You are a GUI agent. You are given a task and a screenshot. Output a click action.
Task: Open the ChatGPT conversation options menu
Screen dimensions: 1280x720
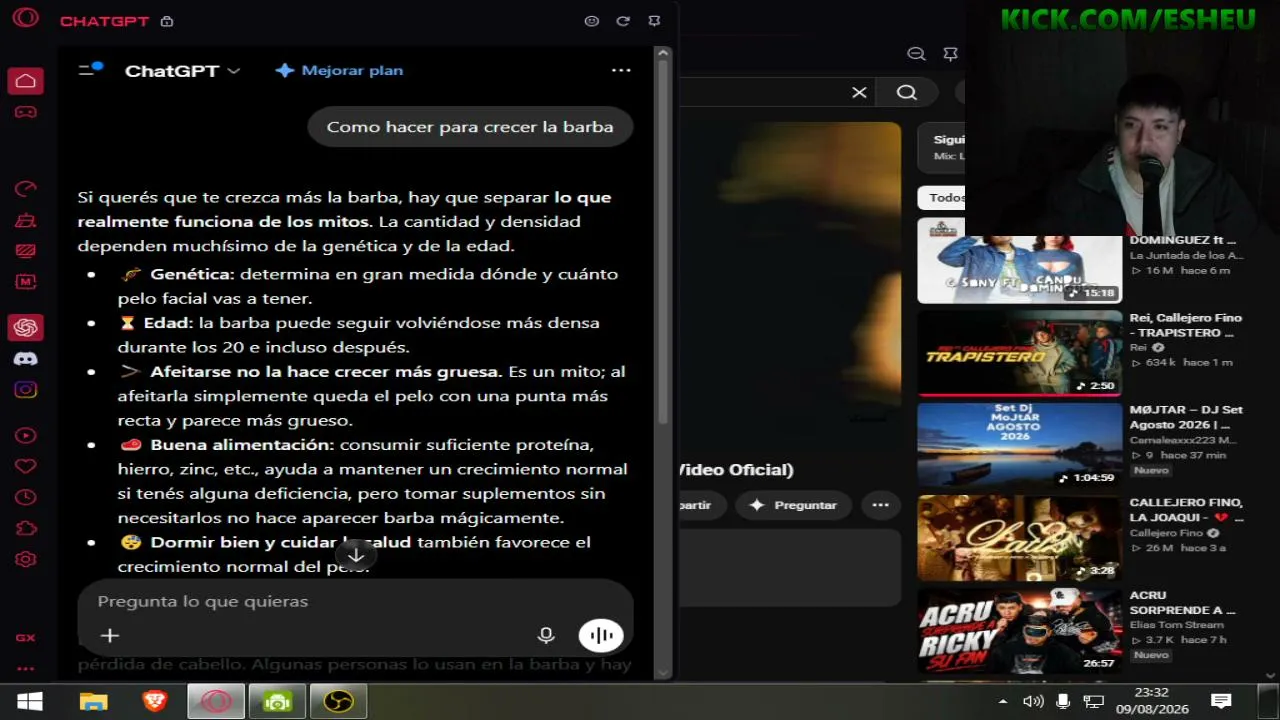[x=621, y=70]
